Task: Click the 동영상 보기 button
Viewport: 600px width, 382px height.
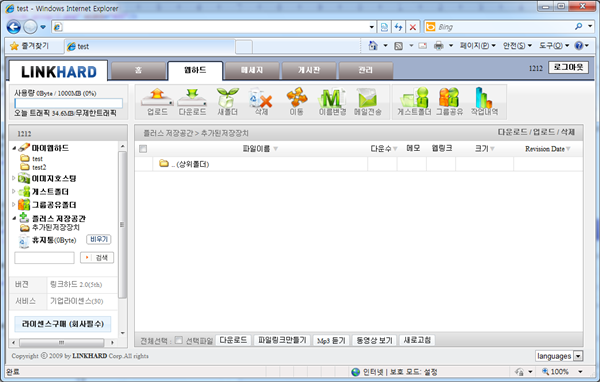Action: click(374, 340)
